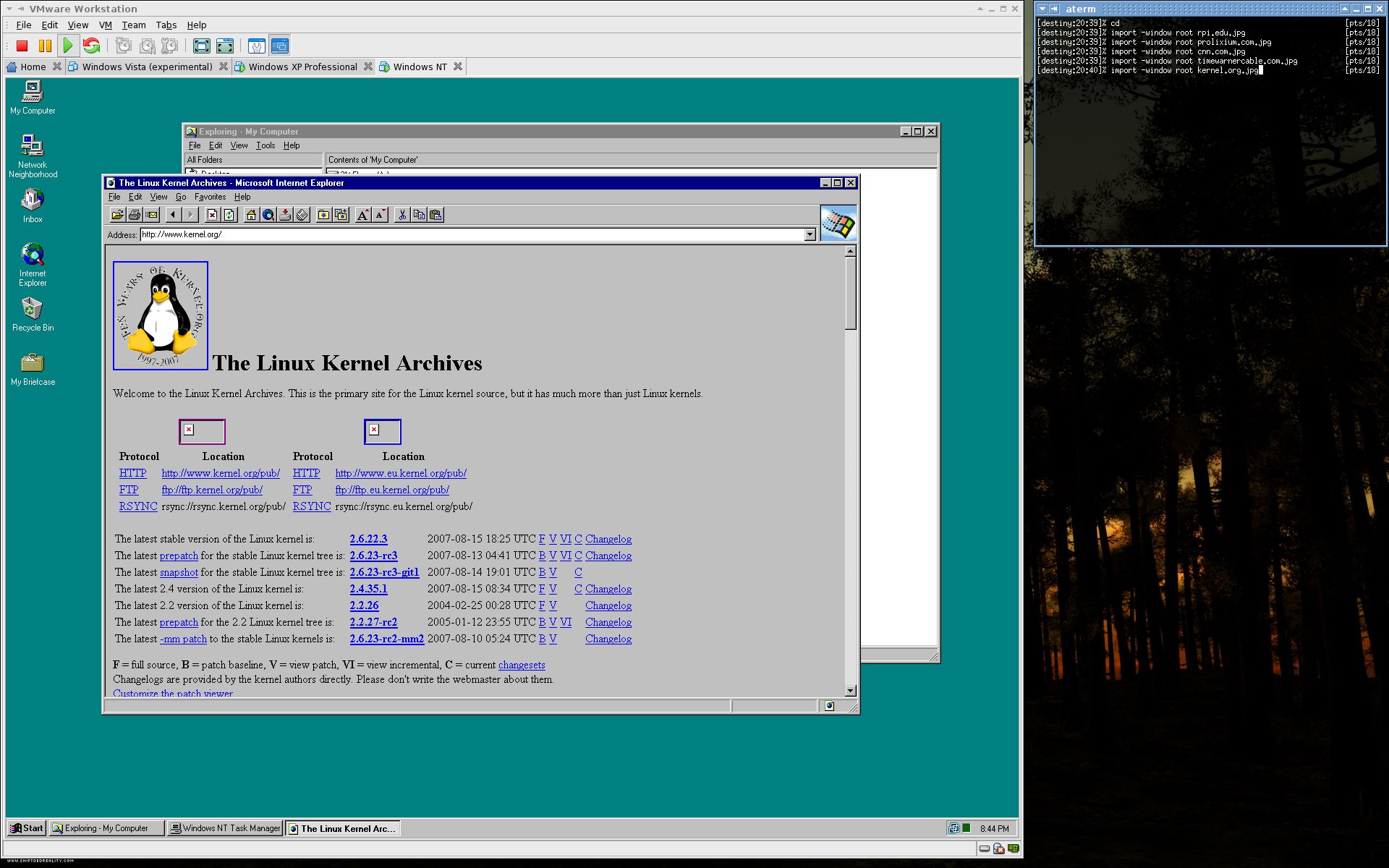1389x868 pixels.
Task: Power on VM with green play icon
Action: coord(68,46)
